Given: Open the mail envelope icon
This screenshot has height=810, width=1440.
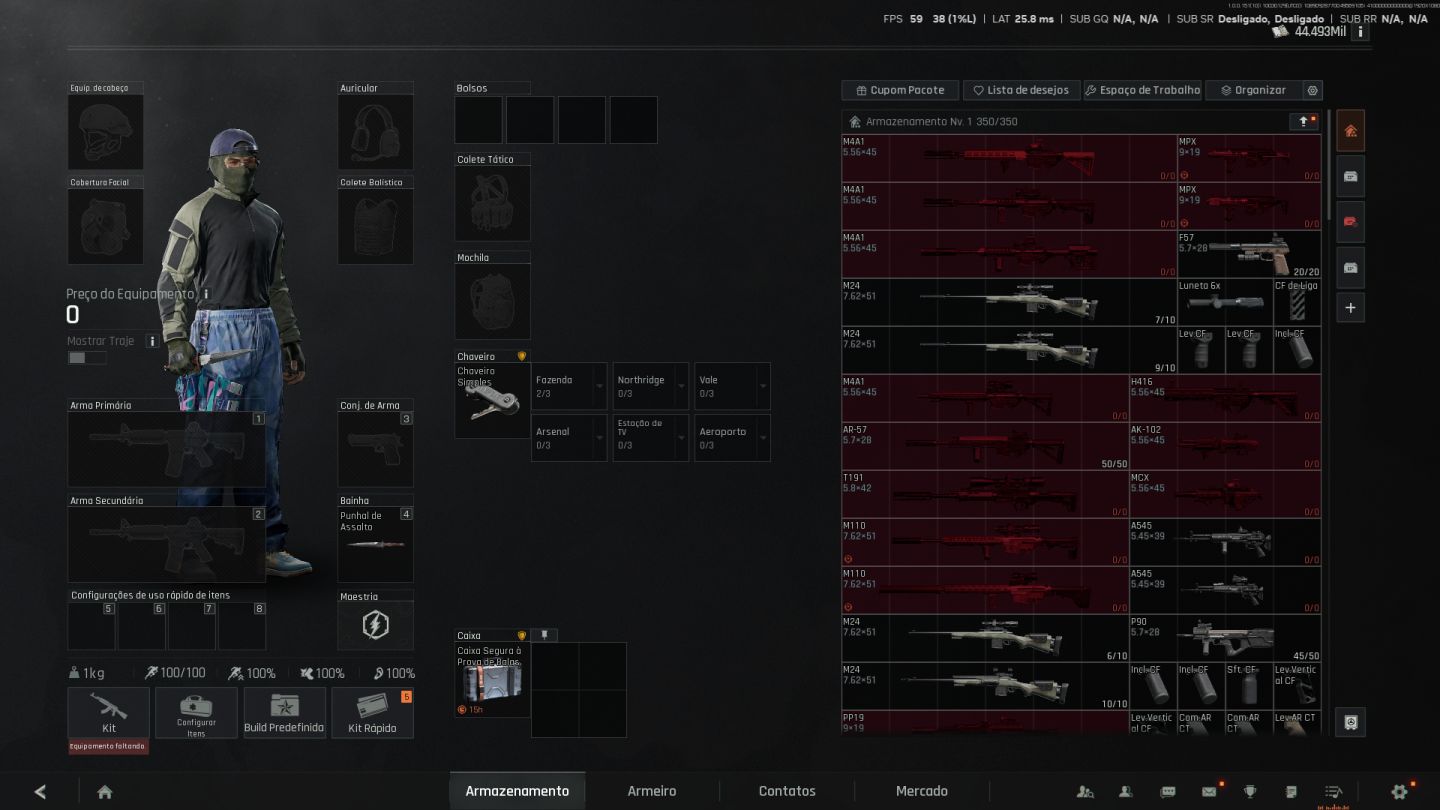Looking at the screenshot, I should pyautogui.click(x=1209, y=792).
